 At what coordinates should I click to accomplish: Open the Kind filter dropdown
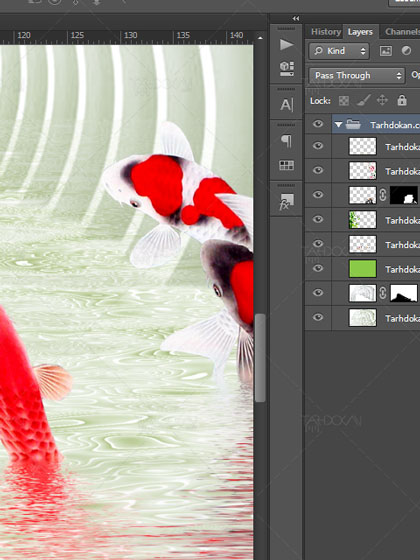point(339,51)
